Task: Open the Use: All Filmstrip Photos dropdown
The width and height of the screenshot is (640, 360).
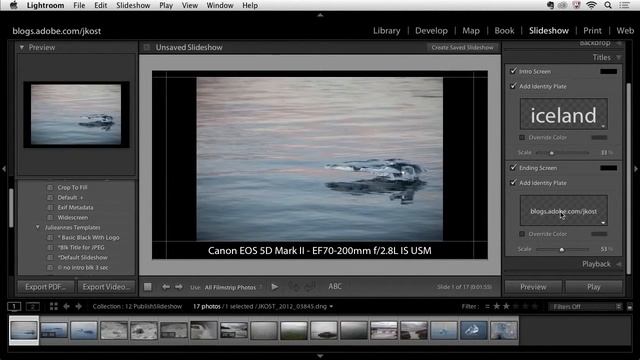Action: (x=233, y=287)
